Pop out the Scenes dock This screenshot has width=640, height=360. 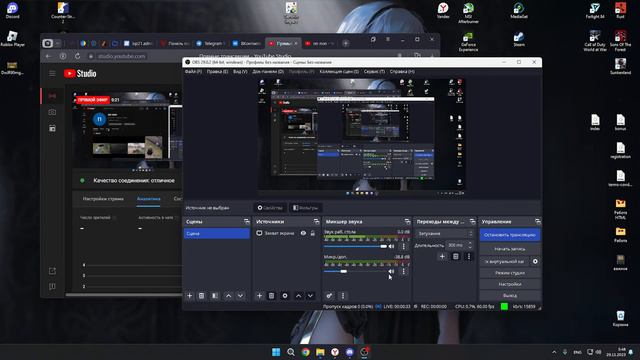tap(247, 221)
